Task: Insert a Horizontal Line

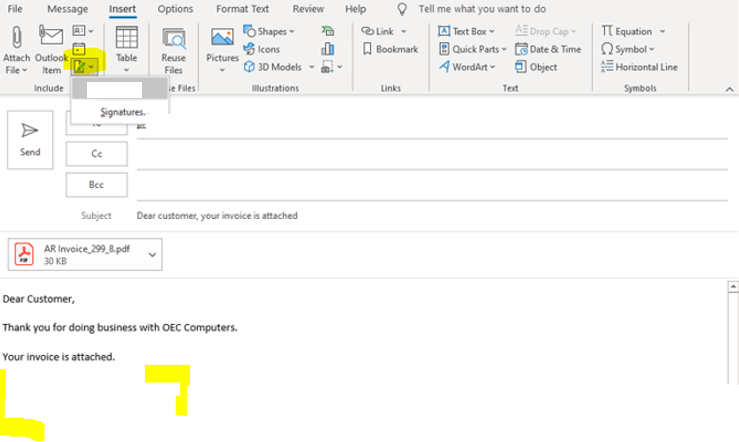Action: click(639, 67)
